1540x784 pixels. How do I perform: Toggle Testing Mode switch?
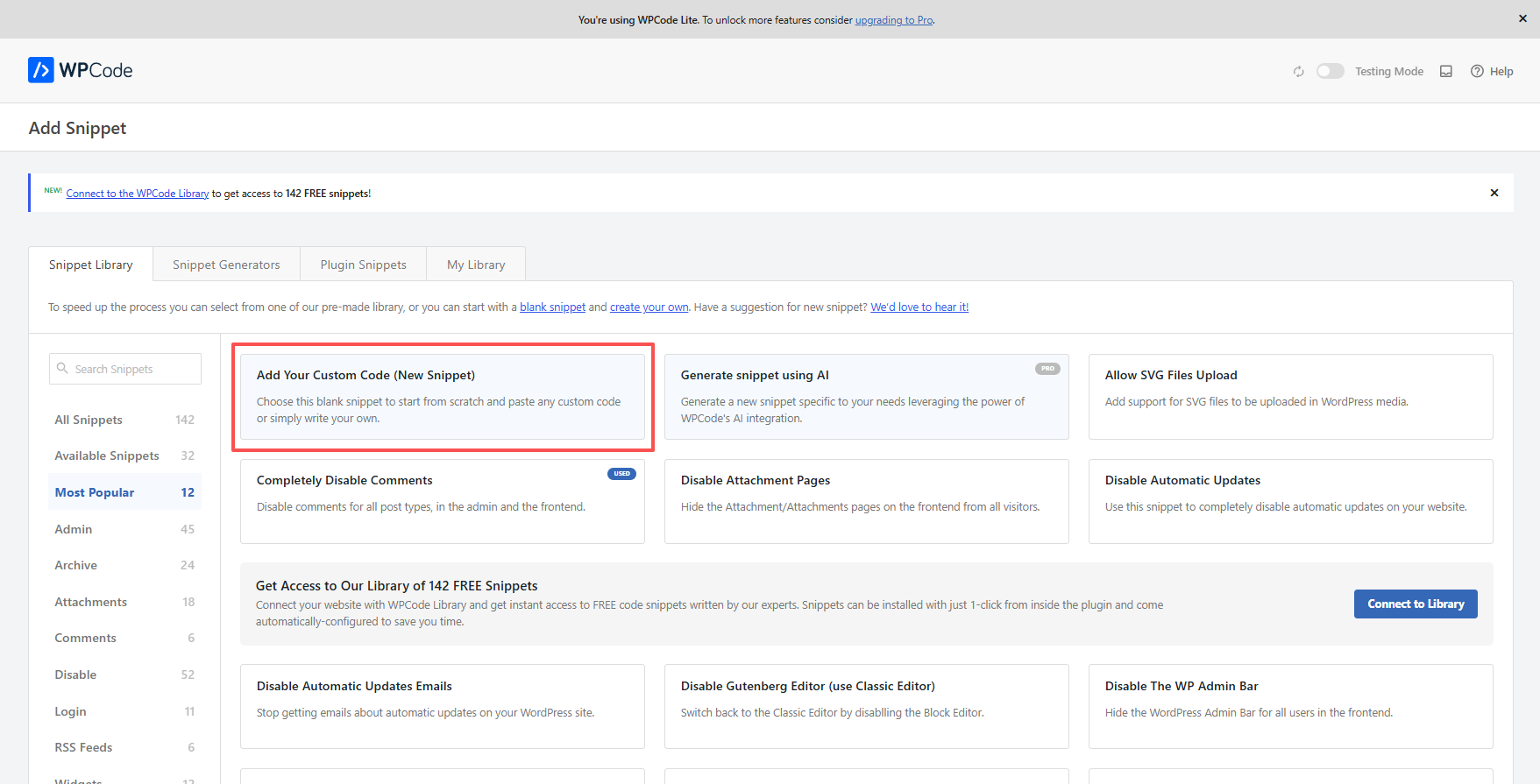click(x=1331, y=71)
